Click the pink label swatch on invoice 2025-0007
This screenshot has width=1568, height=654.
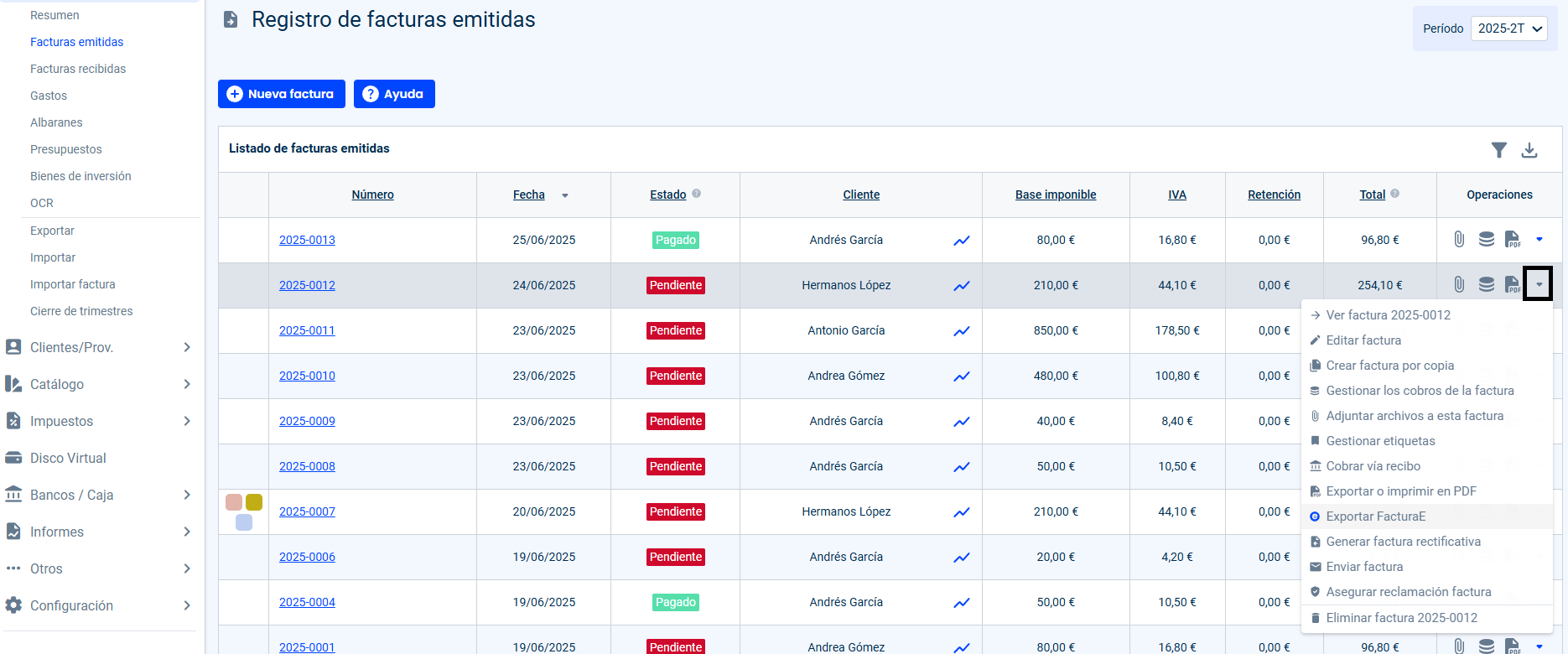click(x=234, y=502)
